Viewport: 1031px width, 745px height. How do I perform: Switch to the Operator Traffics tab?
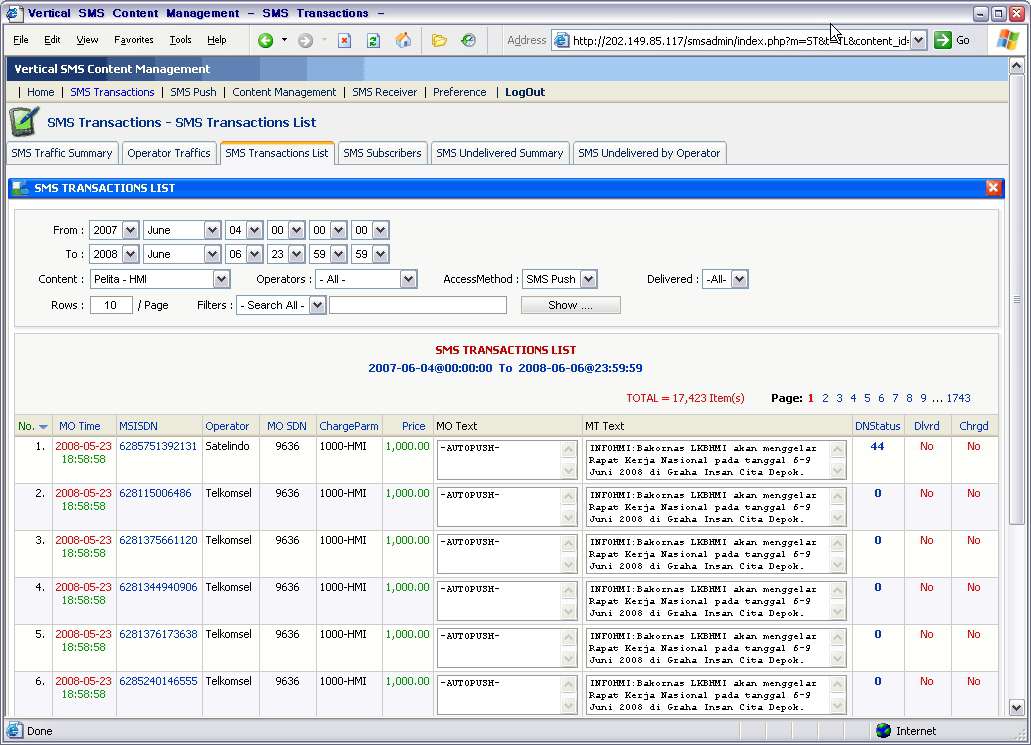click(169, 153)
